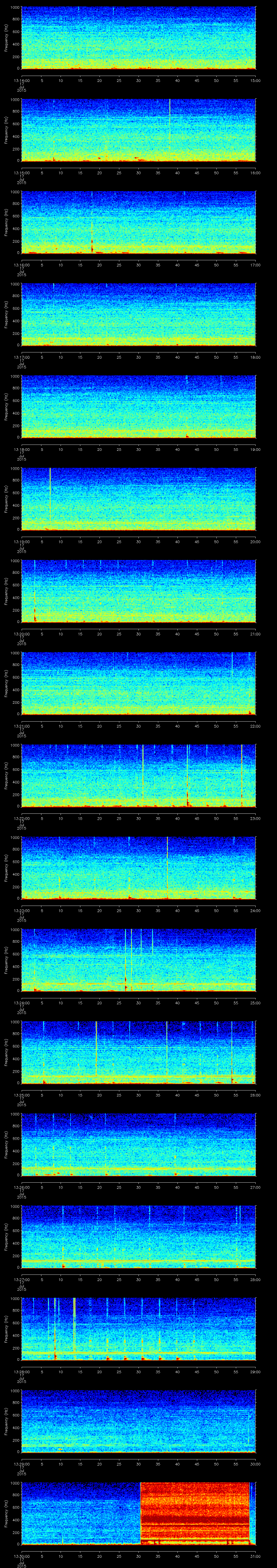This screenshot has width=277, height=1568.
Task: Click the 18:00 end time label
Action: (x=255, y=357)
